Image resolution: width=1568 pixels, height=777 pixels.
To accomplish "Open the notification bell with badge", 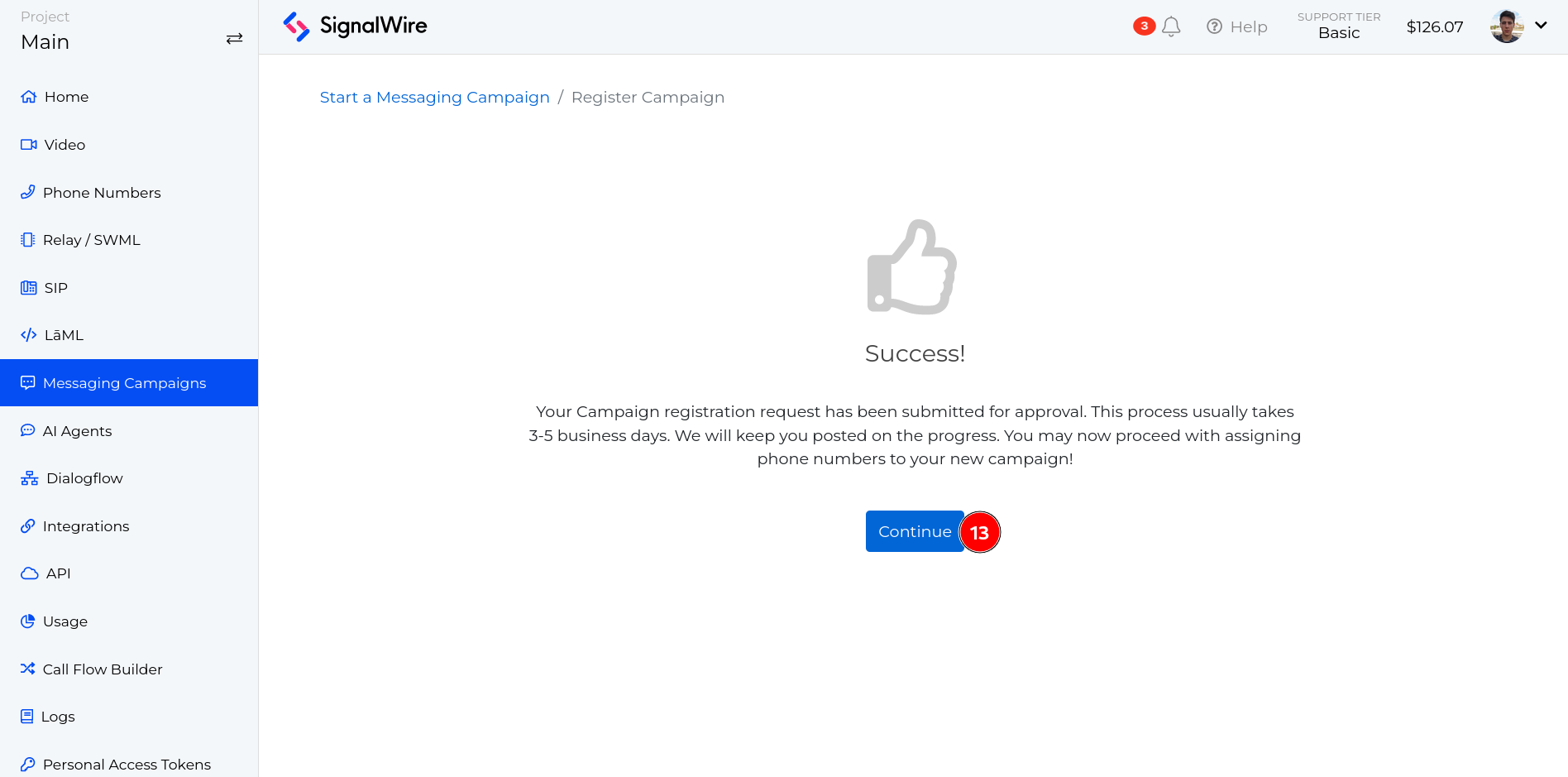I will (1170, 26).
